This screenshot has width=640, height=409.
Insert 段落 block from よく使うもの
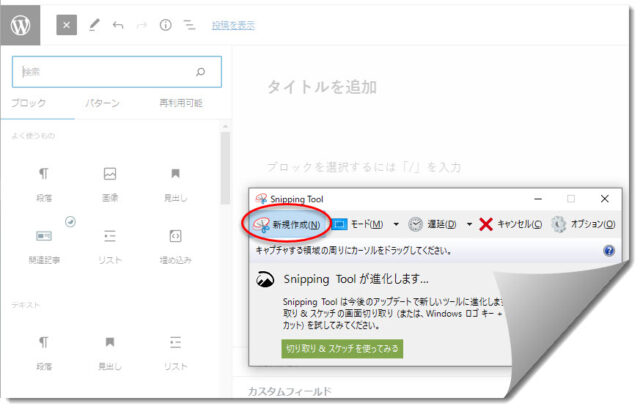pyautogui.click(x=44, y=184)
